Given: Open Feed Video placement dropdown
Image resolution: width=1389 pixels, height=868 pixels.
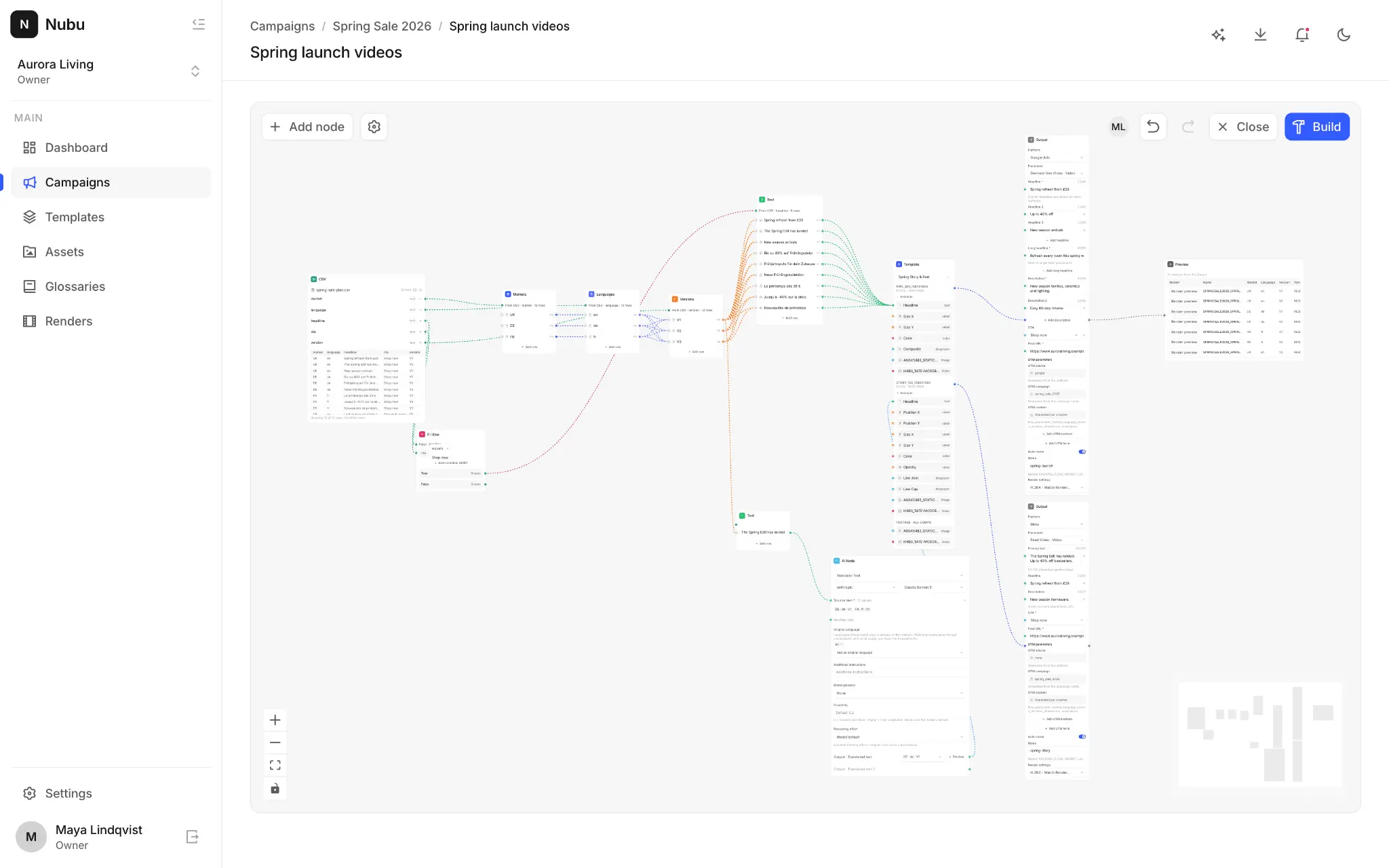Looking at the screenshot, I should (1057, 540).
